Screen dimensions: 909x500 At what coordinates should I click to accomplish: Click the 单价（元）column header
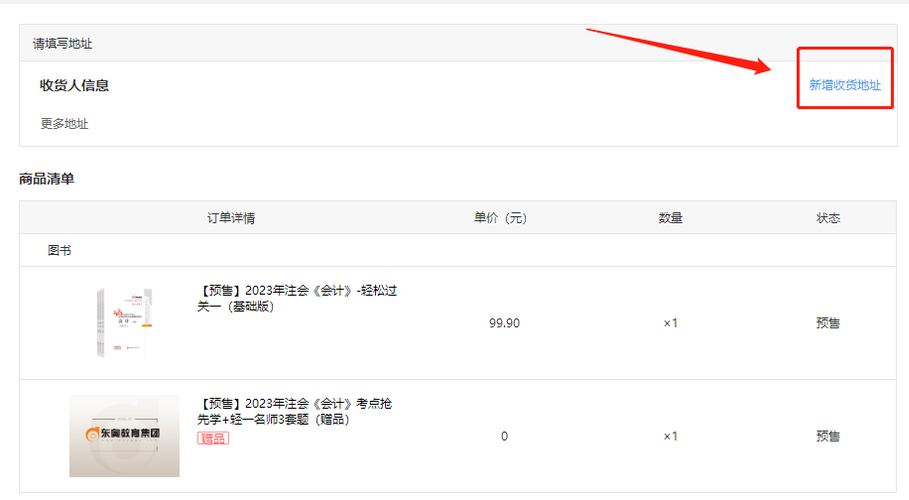click(504, 218)
